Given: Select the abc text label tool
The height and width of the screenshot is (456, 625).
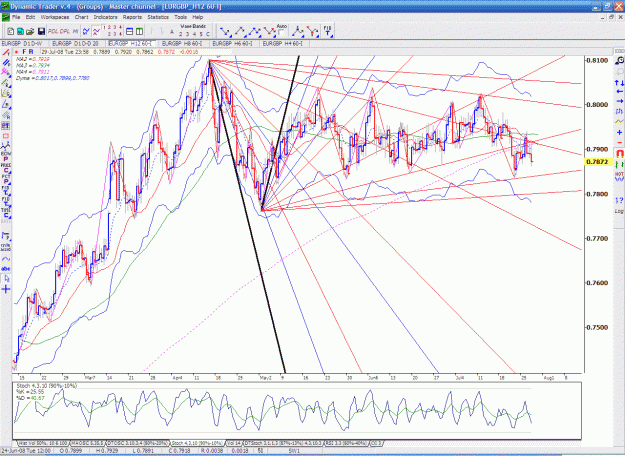Looking at the screenshot, I should pyautogui.click(x=6, y=269).
